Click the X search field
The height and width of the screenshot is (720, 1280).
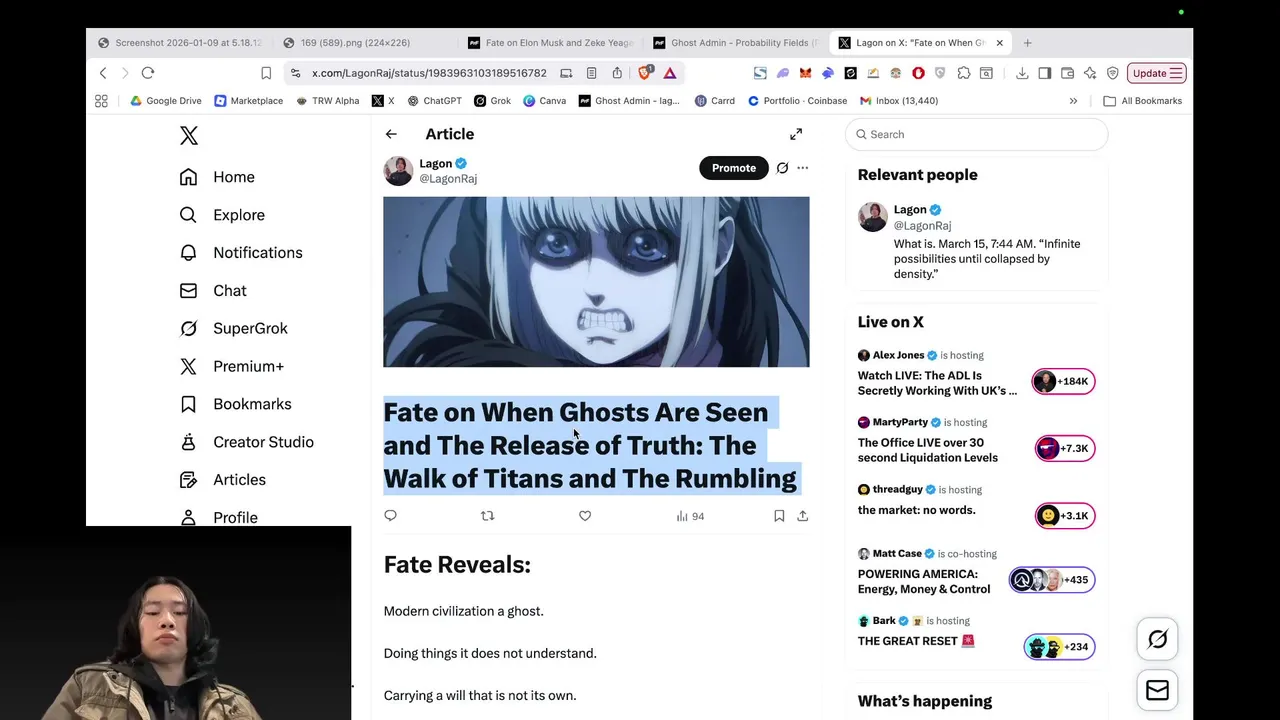click(x=977, y=134)
